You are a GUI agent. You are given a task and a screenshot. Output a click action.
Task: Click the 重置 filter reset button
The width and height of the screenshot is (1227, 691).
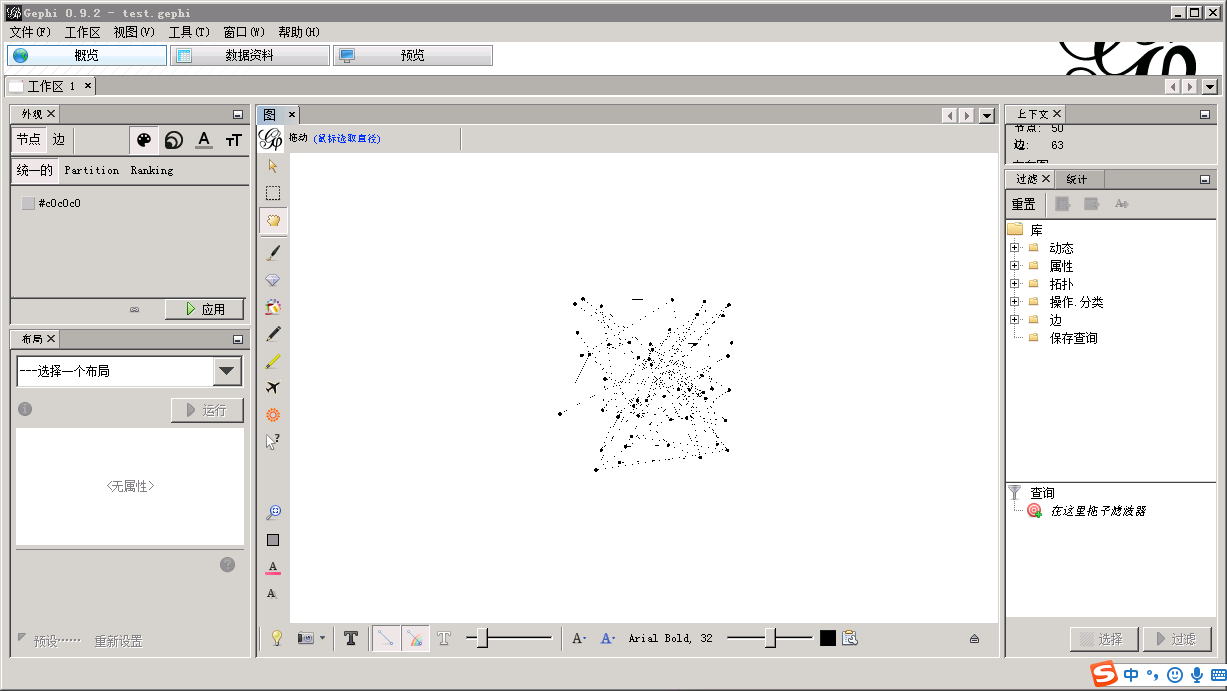tap(1023, 204)
